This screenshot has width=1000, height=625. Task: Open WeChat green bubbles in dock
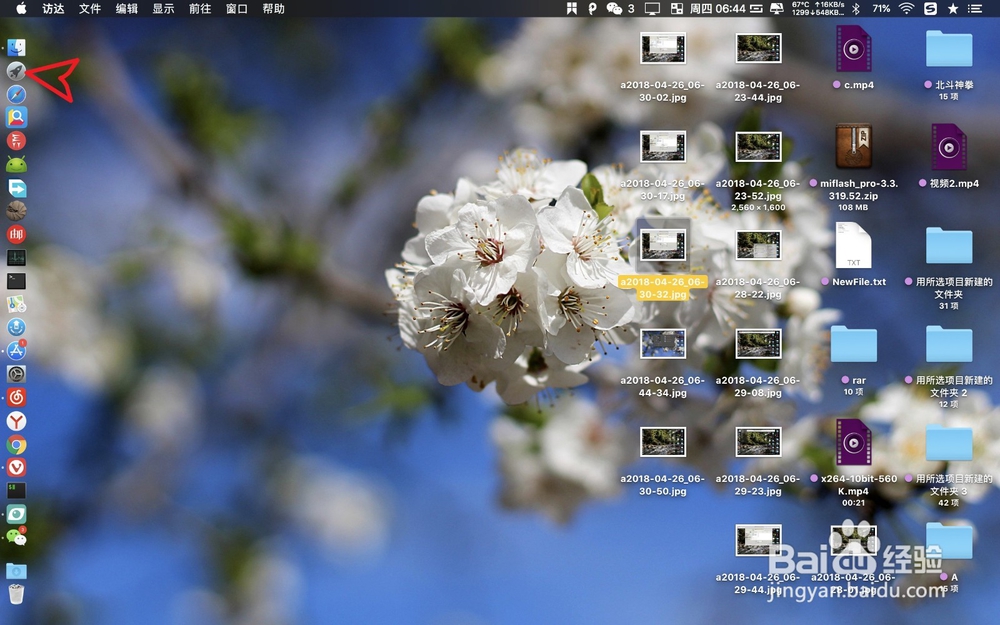pos(17,538)
